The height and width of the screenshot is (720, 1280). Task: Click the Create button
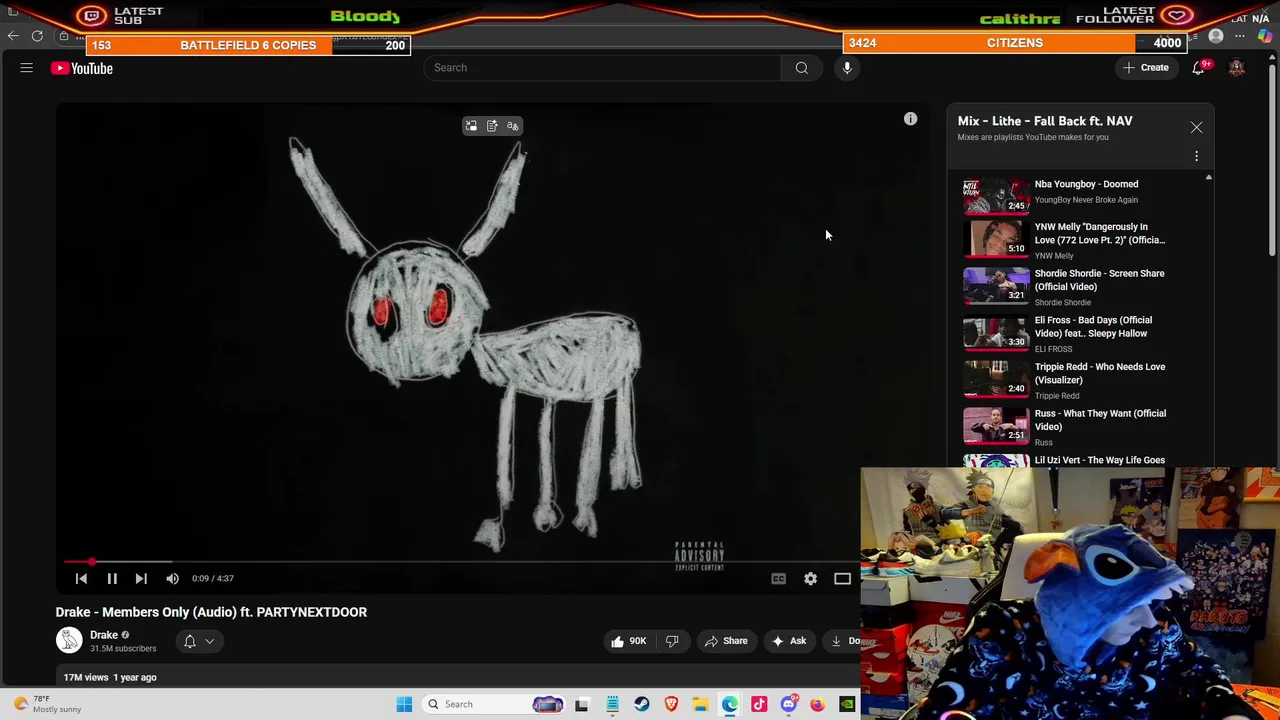click(x=1145, y=68)
